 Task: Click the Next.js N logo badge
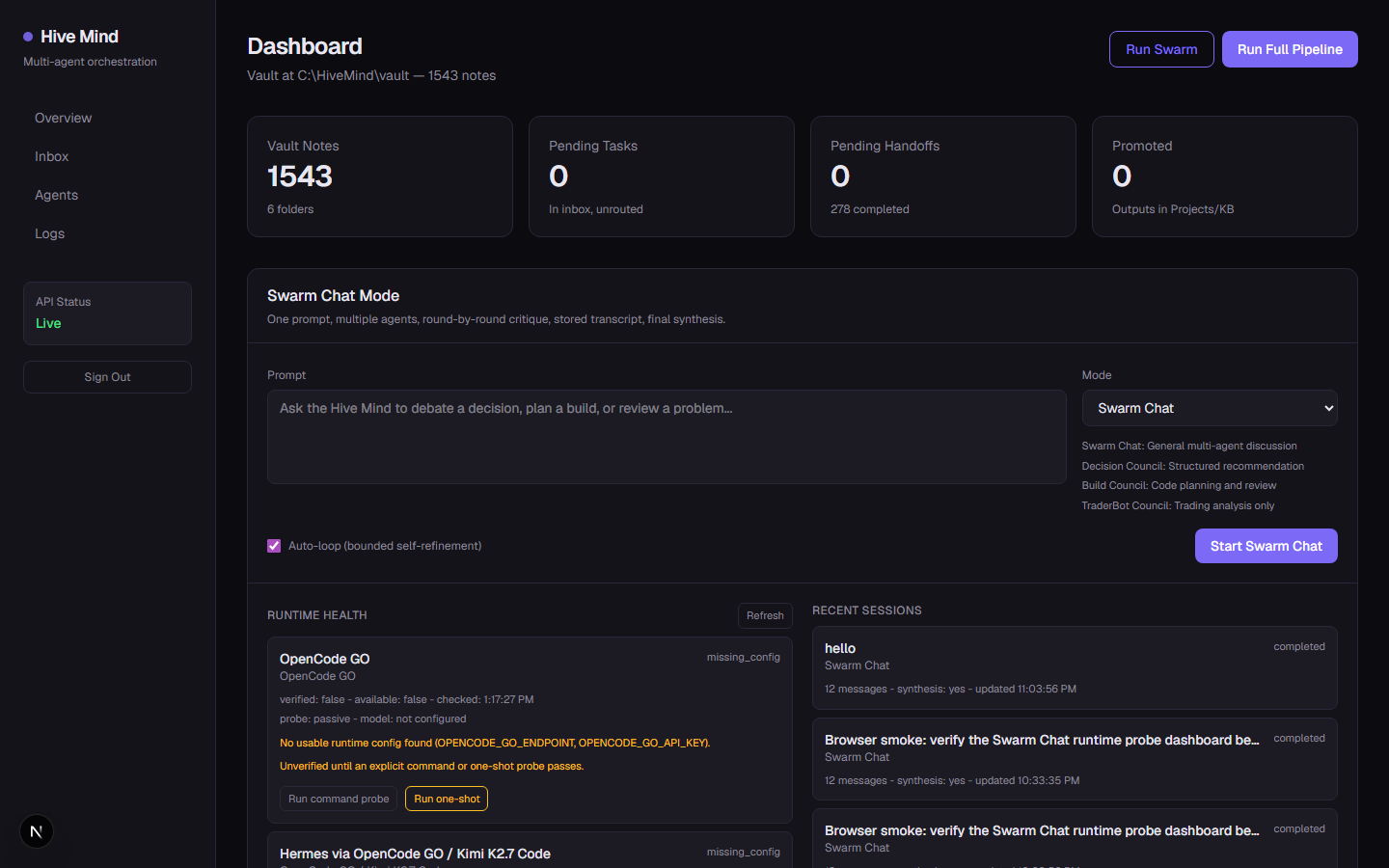click(37, 831)
